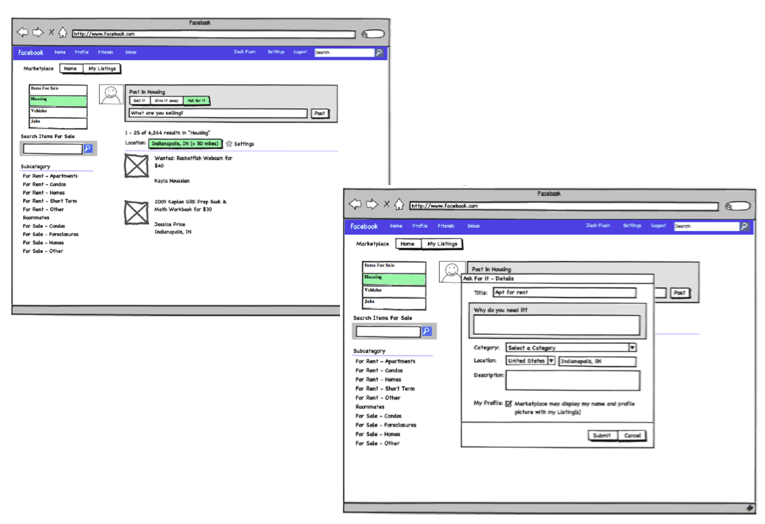This screenshot has width=765, height=524.
Task: Click sidebar search magnifier in dialog window
Action: (x=426, y=331)
